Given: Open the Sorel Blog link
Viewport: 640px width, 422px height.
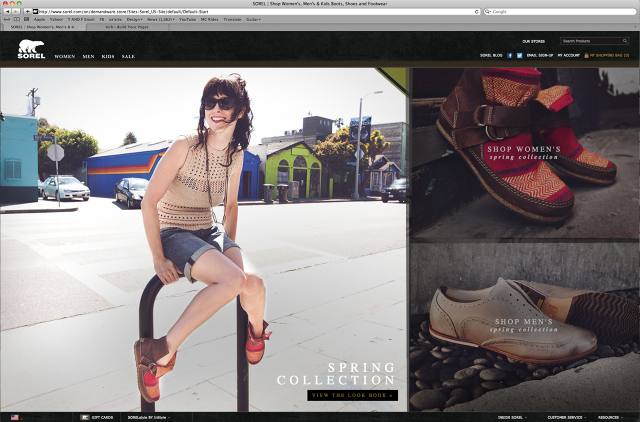Looking at the screenshot, I should point(491,56).
